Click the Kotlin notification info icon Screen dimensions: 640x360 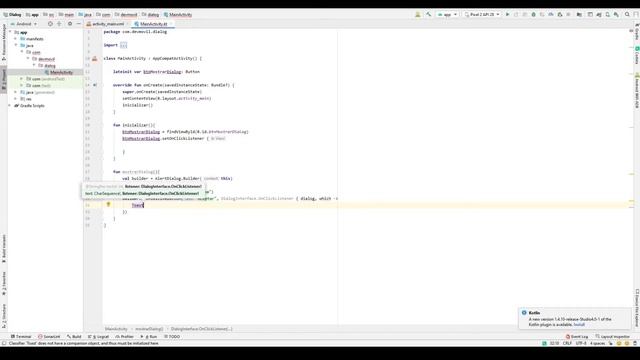click(x=524, y=313)
